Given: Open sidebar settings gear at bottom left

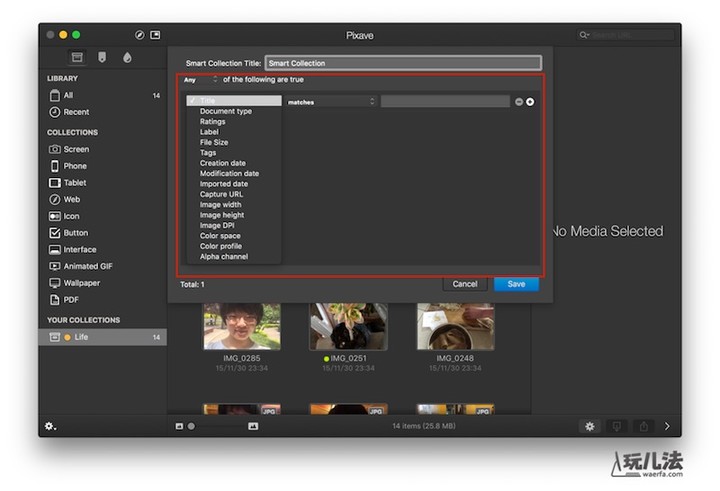Looking at the screenshot, I should click(x=50, y=426).
